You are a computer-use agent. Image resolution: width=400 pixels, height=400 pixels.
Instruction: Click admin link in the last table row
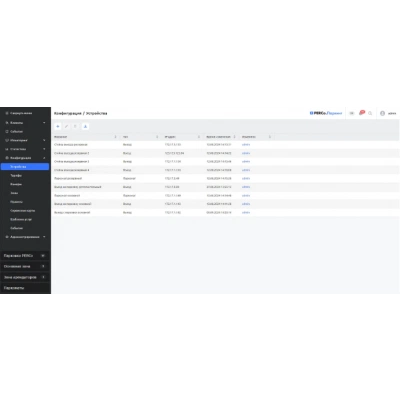[246, 212]
